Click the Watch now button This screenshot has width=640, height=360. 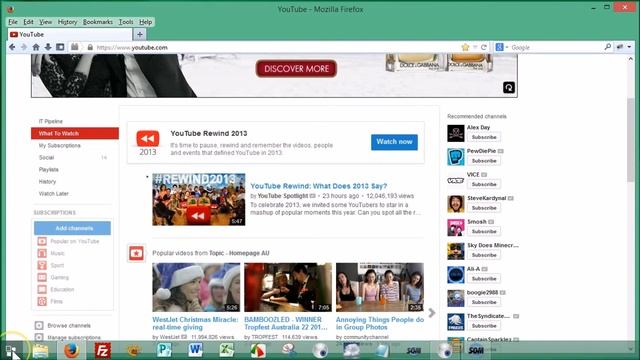(x=394, y=142)
